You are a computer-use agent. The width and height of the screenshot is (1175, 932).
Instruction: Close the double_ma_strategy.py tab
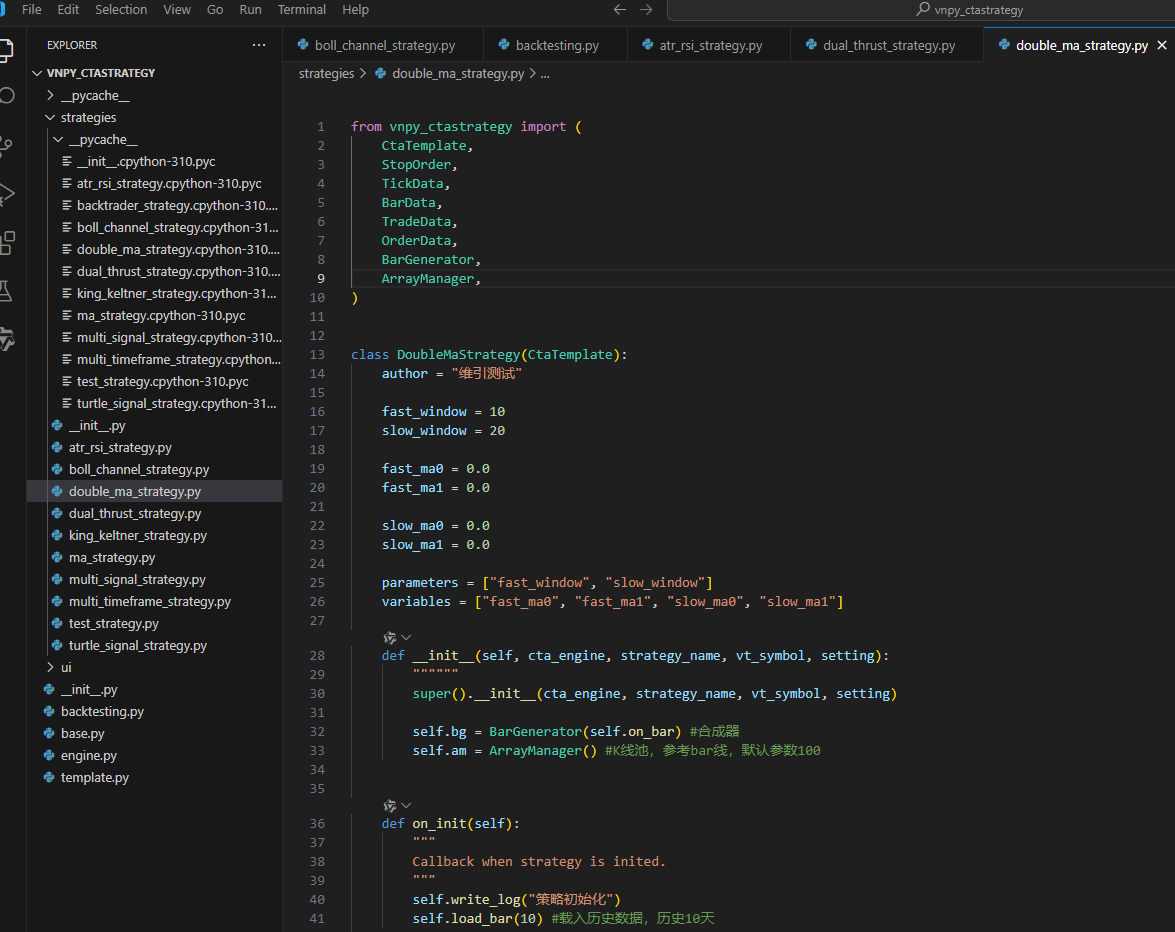tap(1162, 46)
